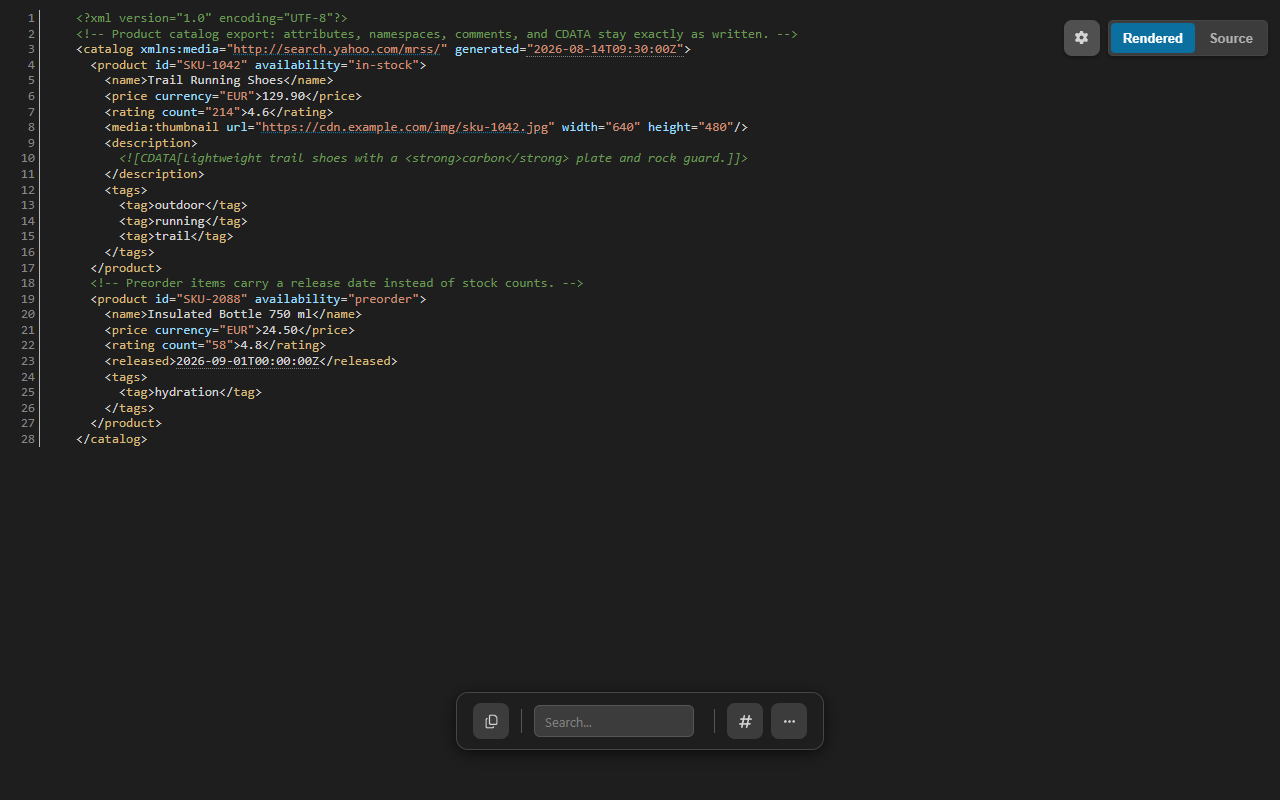Select the price value 24.50
Screen dimensions: 1280x800
pyautogui.click(x=280, y=330)
